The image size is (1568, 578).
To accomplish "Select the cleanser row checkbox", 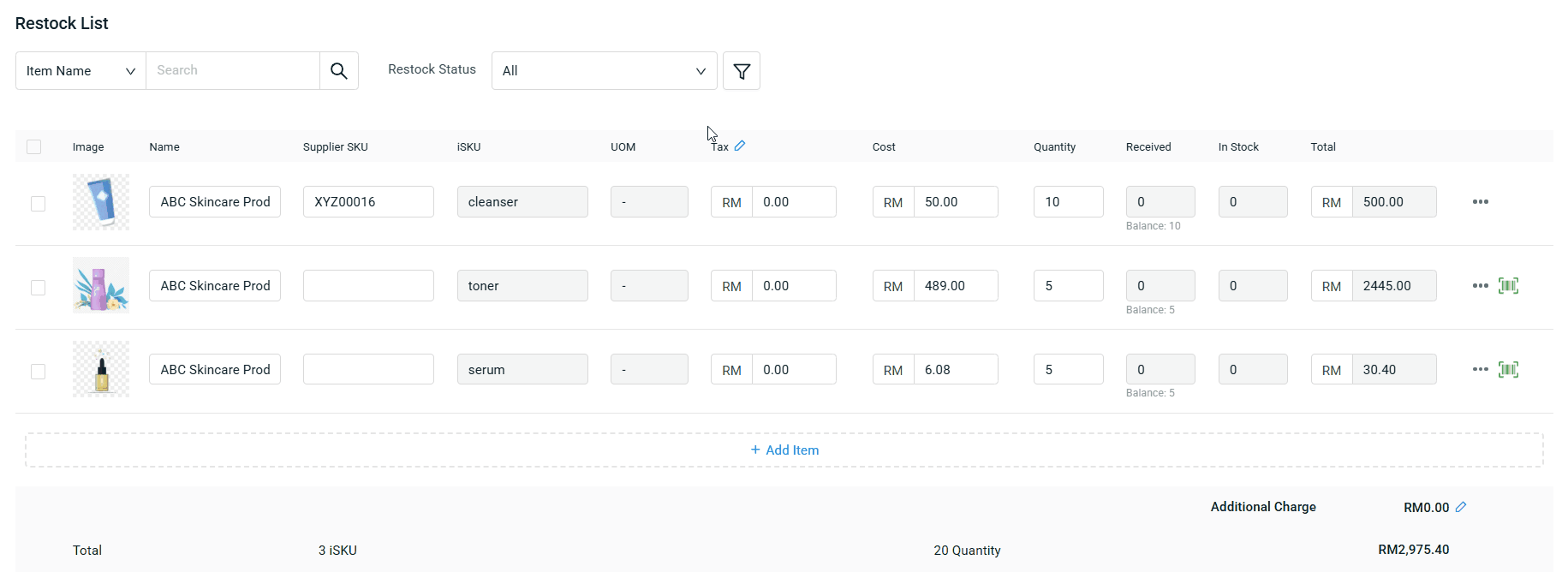I will 38,204.
